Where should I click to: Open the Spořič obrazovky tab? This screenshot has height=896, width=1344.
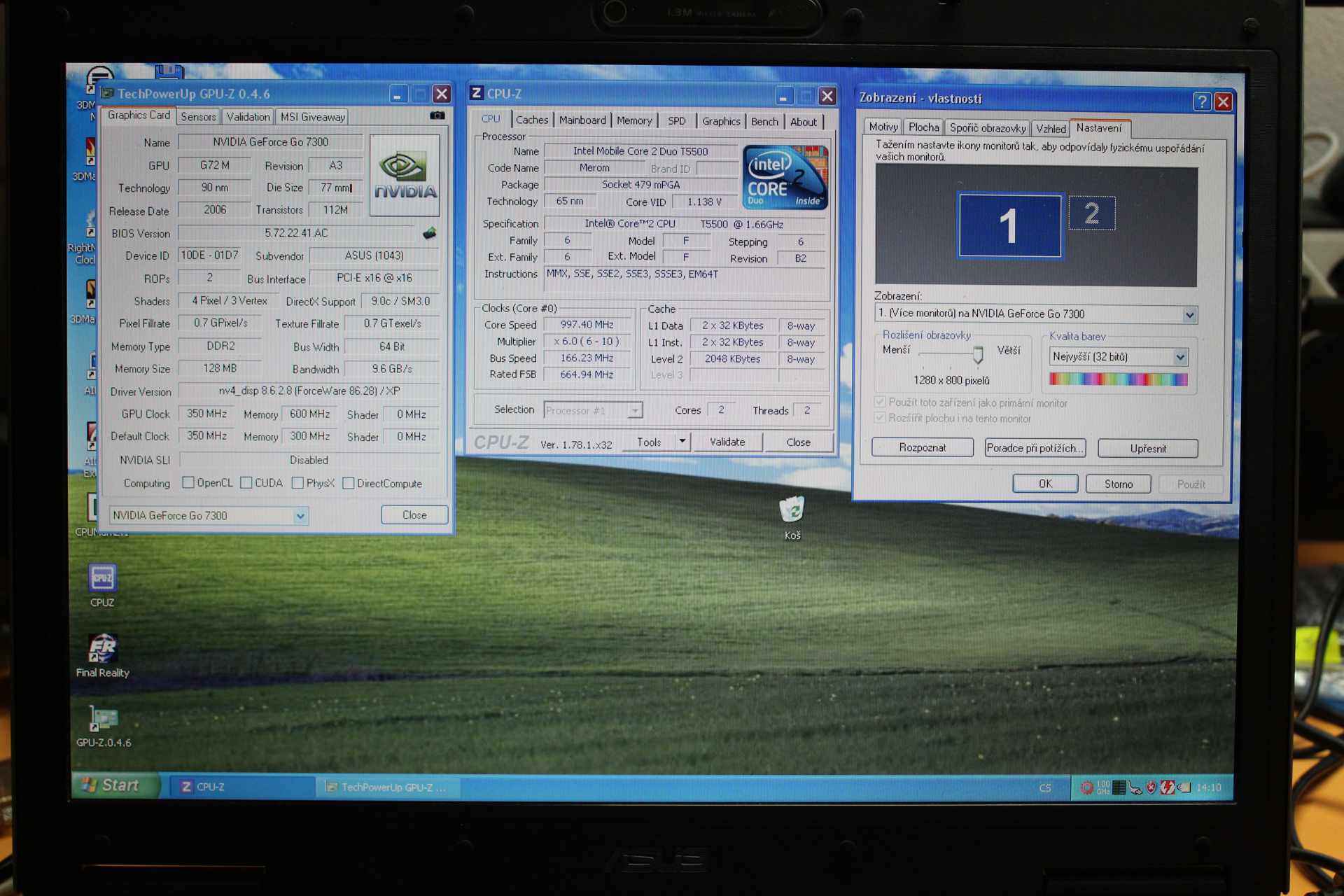pyautogui.click(x=988, y=127)
